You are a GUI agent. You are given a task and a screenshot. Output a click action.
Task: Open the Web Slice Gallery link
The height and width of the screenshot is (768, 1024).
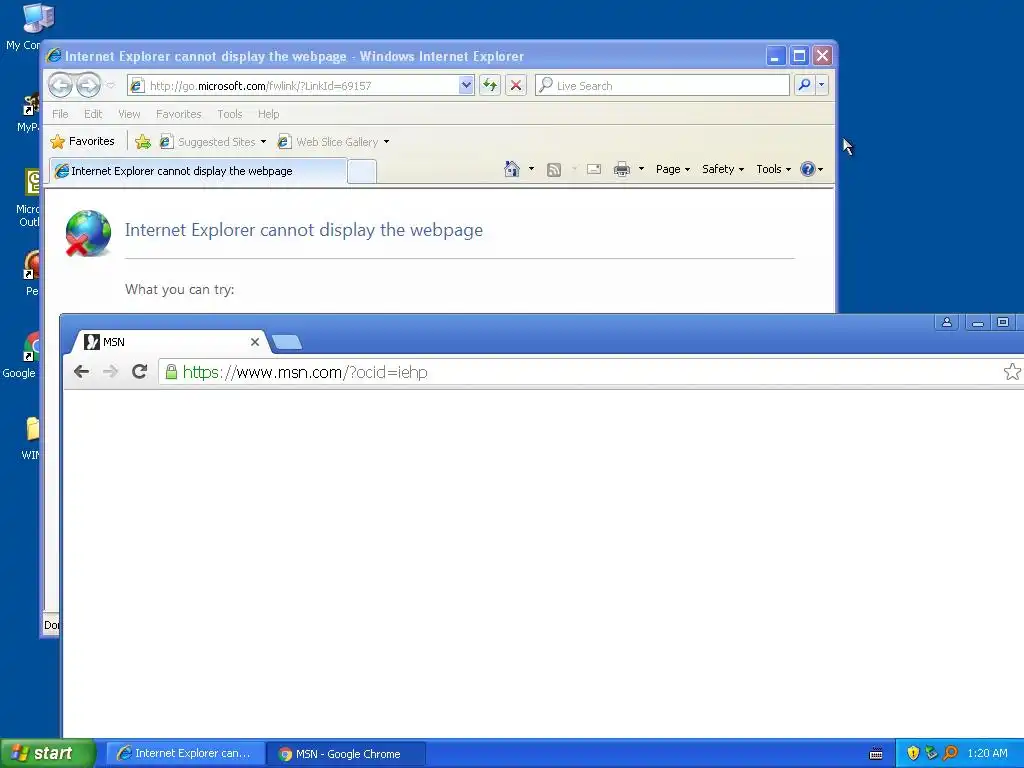click(328, 142)
